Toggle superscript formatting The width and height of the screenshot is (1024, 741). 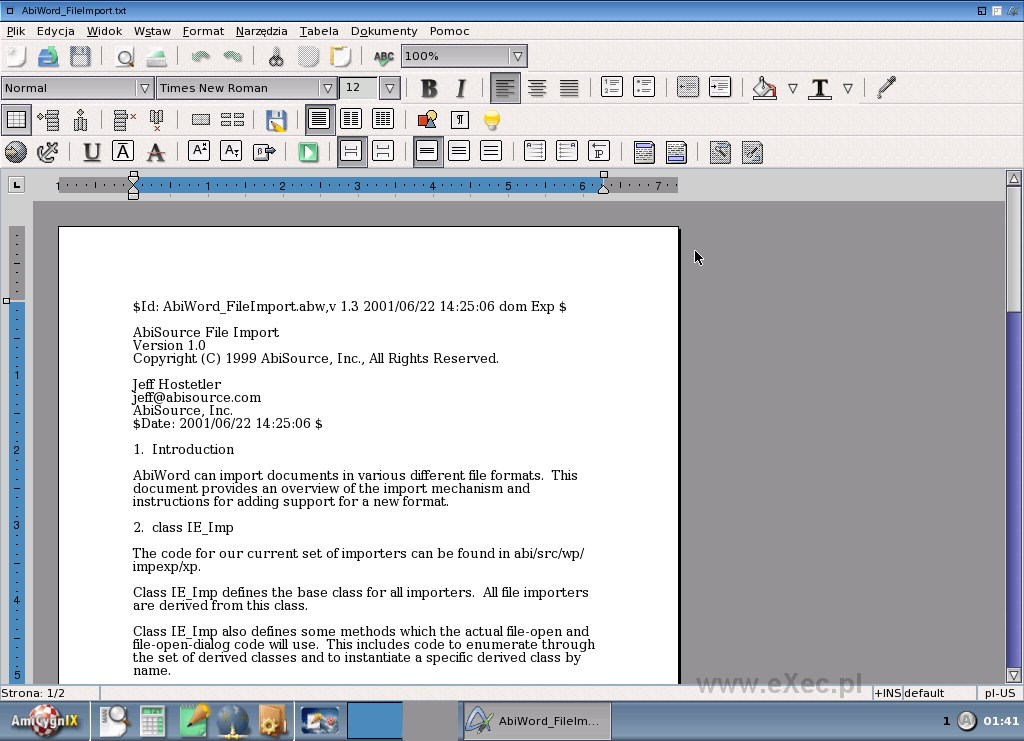(x=199, y=152)
